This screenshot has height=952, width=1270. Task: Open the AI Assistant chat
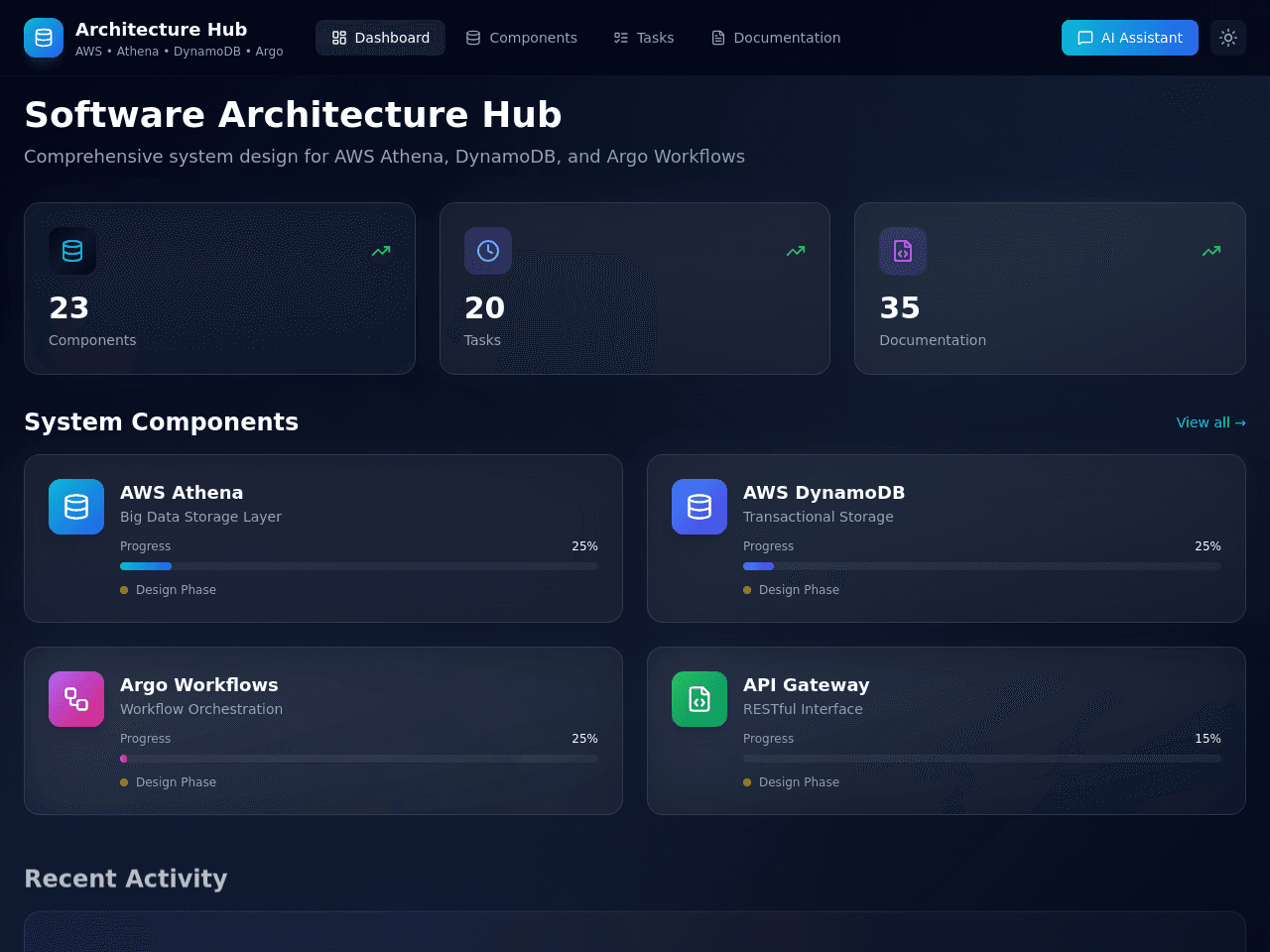1130,38
